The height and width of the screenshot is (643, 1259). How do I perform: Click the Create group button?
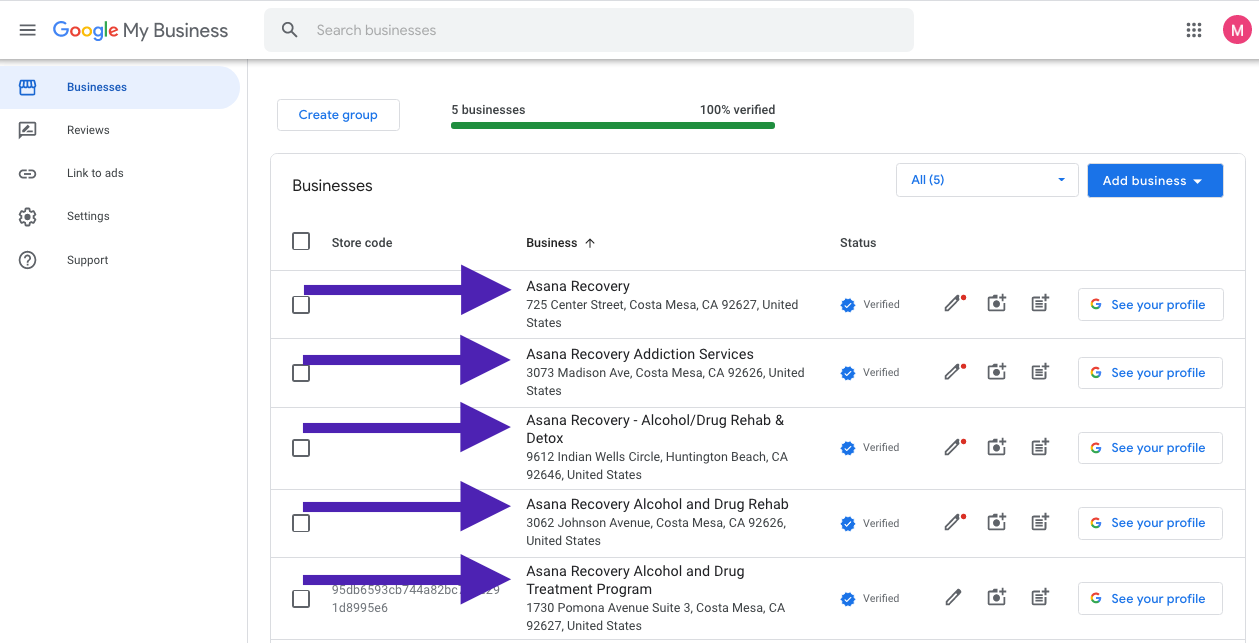pos(338,115)
